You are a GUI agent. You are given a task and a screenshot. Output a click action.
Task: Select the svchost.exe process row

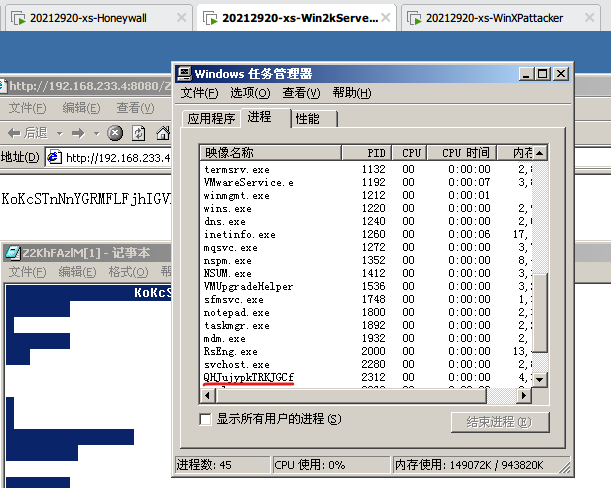pyautogui.click(x=366, y=364)
